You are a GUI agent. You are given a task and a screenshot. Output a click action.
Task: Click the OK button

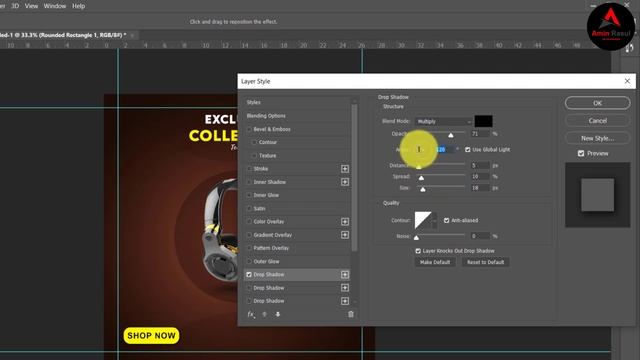(598, 103)
